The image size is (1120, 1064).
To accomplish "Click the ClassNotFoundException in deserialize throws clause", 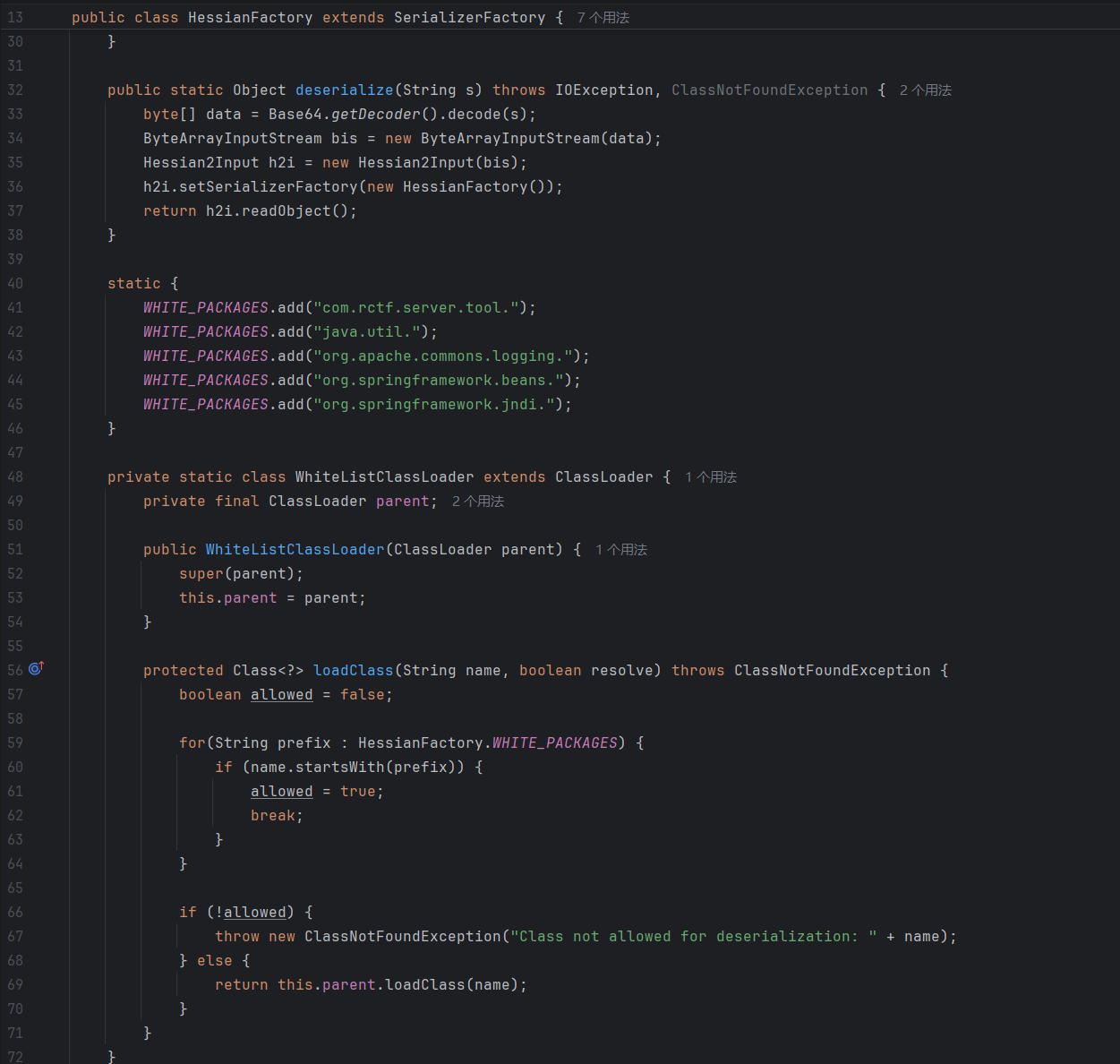I will (x=769, y=90).
